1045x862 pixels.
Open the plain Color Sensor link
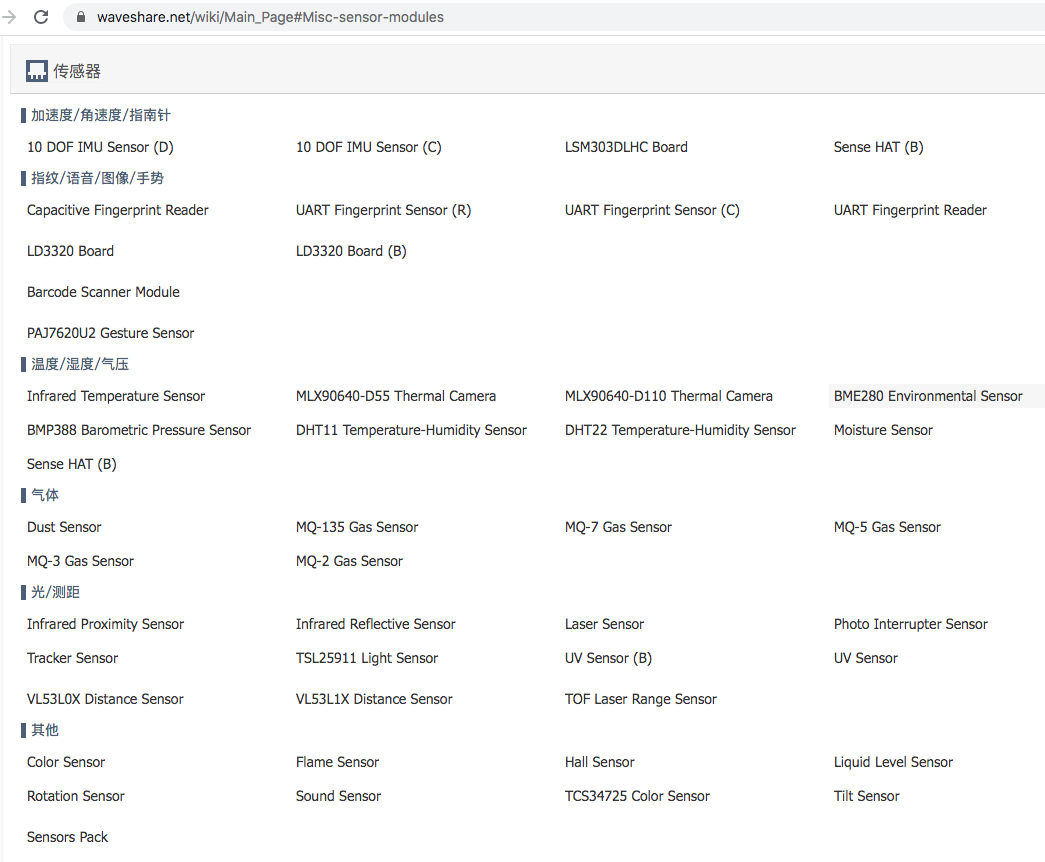click(x=65, y=763)
